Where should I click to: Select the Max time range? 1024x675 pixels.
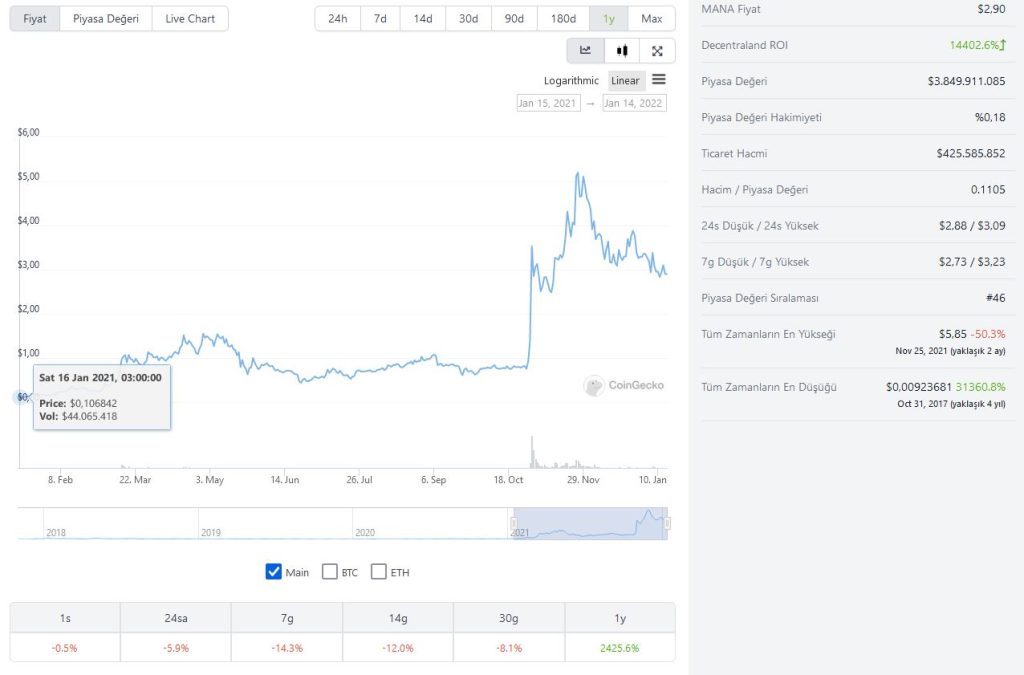point(652,18)
